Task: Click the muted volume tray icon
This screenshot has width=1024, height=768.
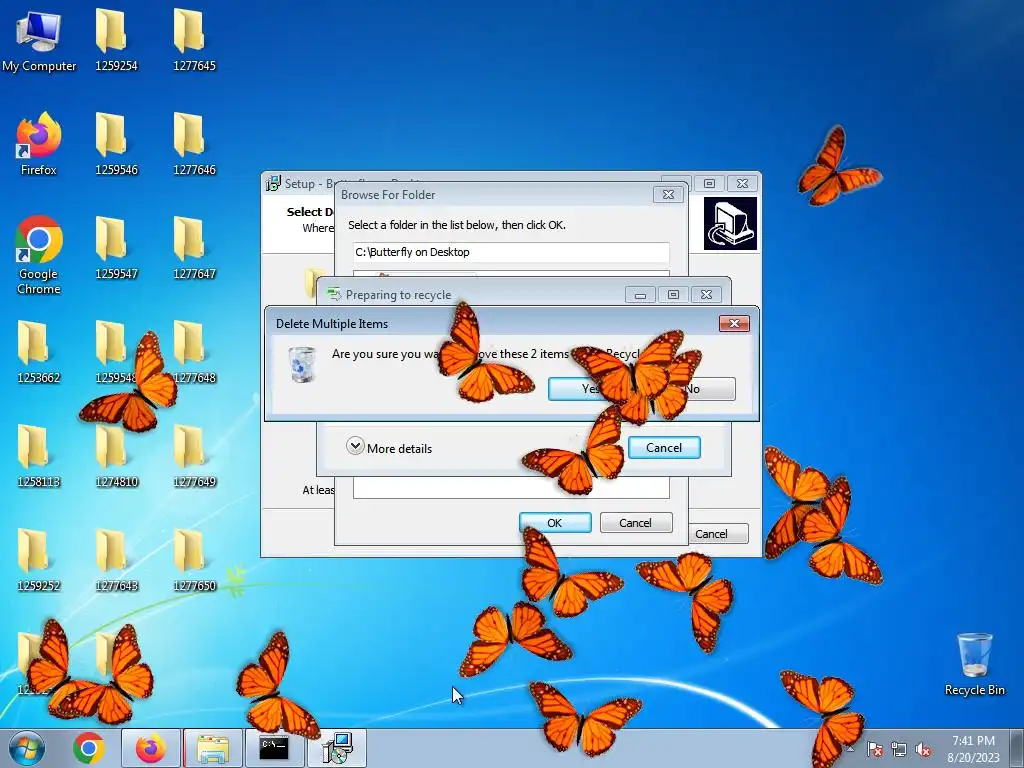Action: (x=923, y=750)
